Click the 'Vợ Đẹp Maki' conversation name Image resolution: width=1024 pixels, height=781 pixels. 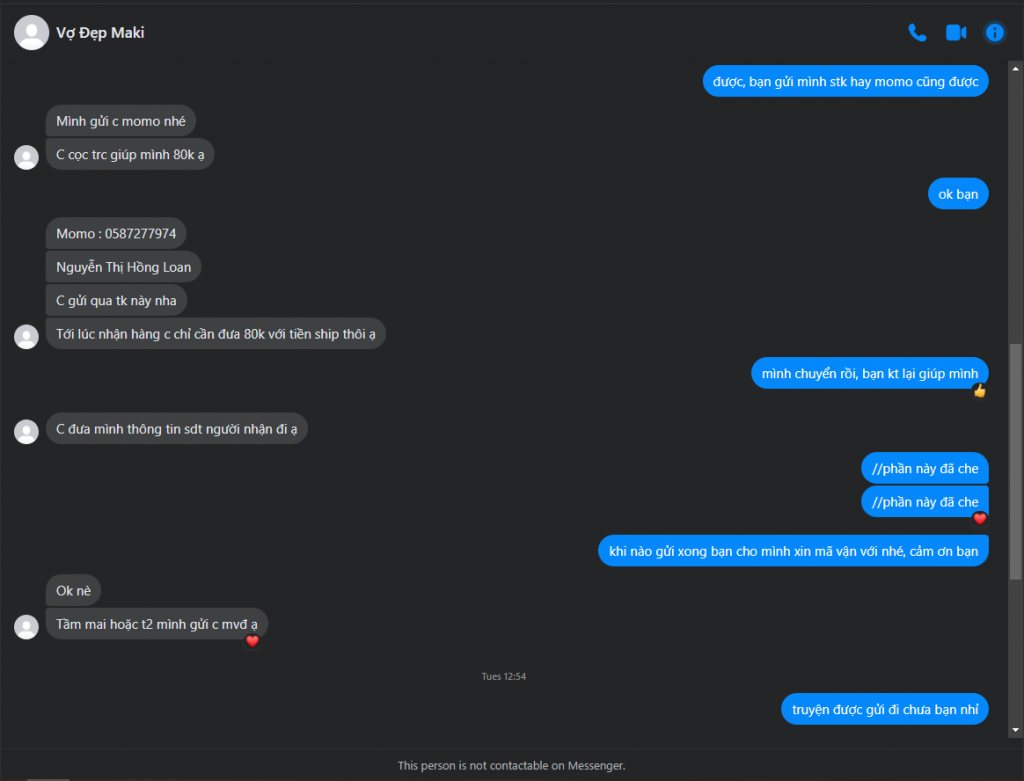pyautogui.click(x=100, y=33)
